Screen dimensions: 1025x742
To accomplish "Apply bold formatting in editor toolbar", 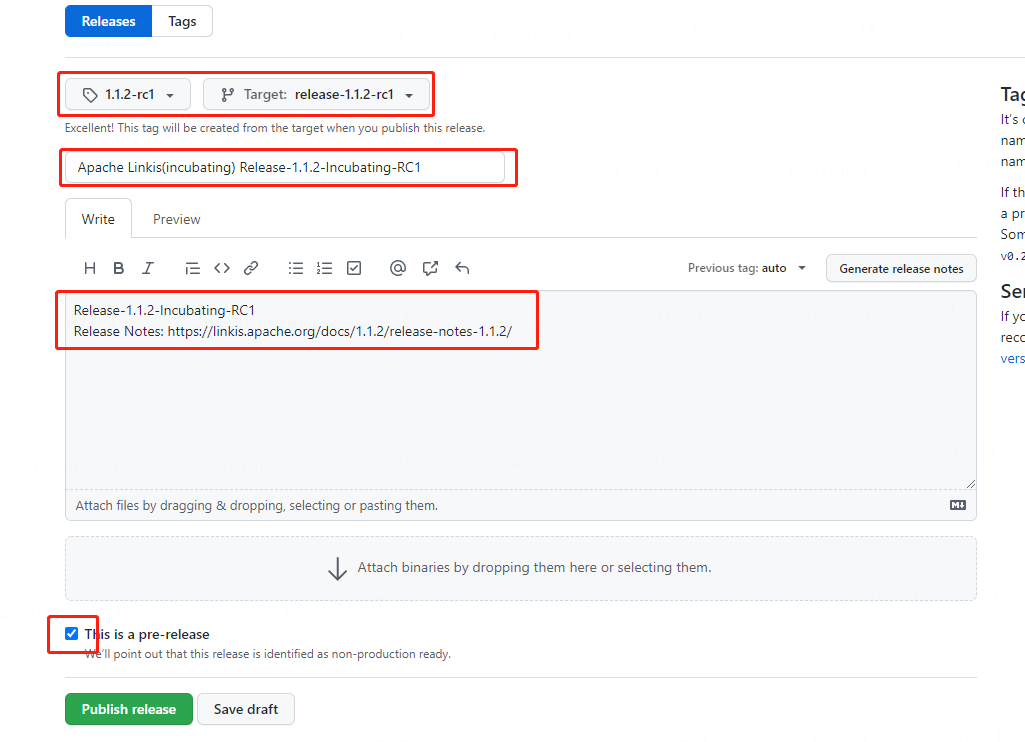I will coord(118,268).
